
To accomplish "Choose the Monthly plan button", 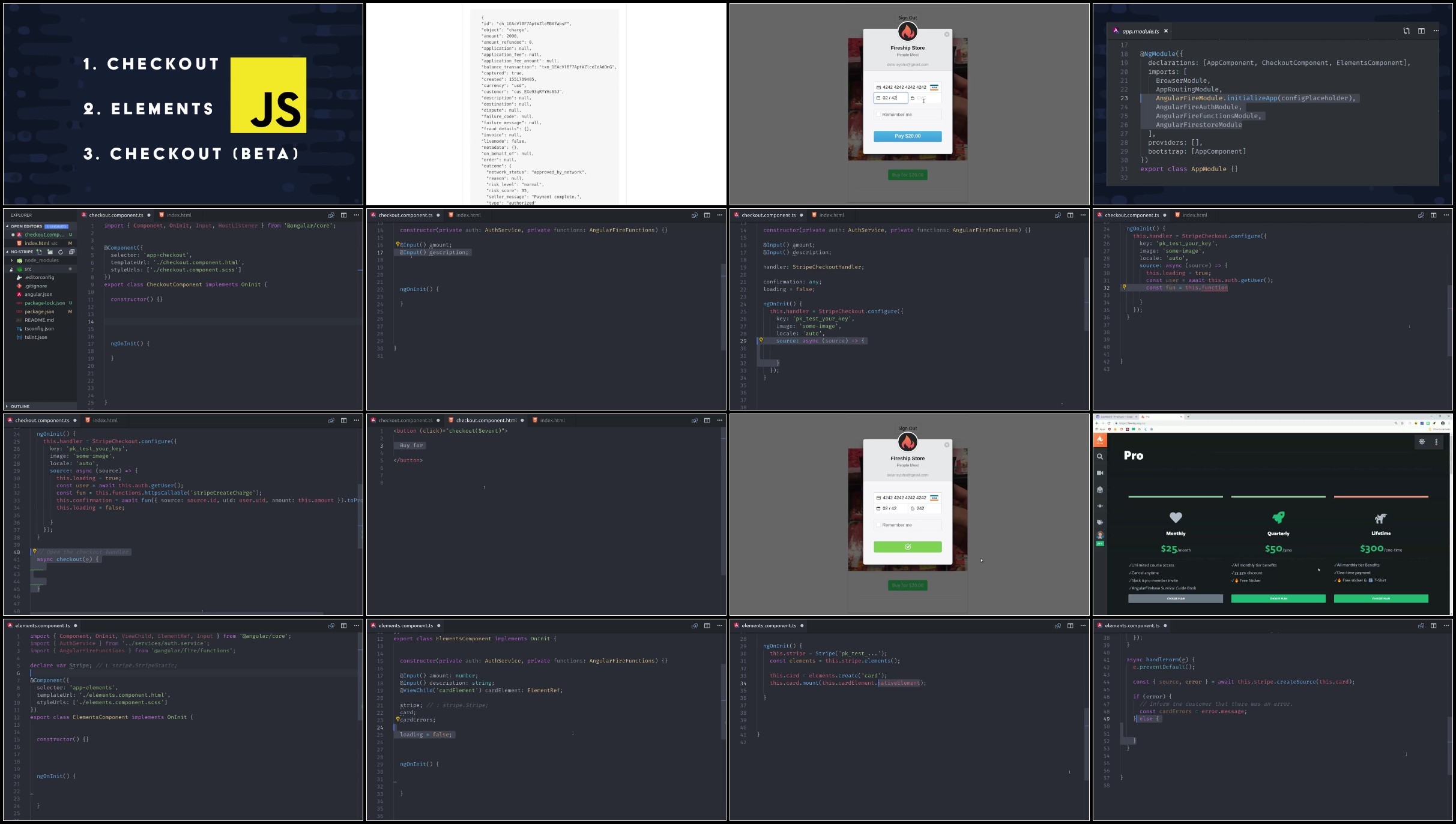I will [x=1175, y=598].
